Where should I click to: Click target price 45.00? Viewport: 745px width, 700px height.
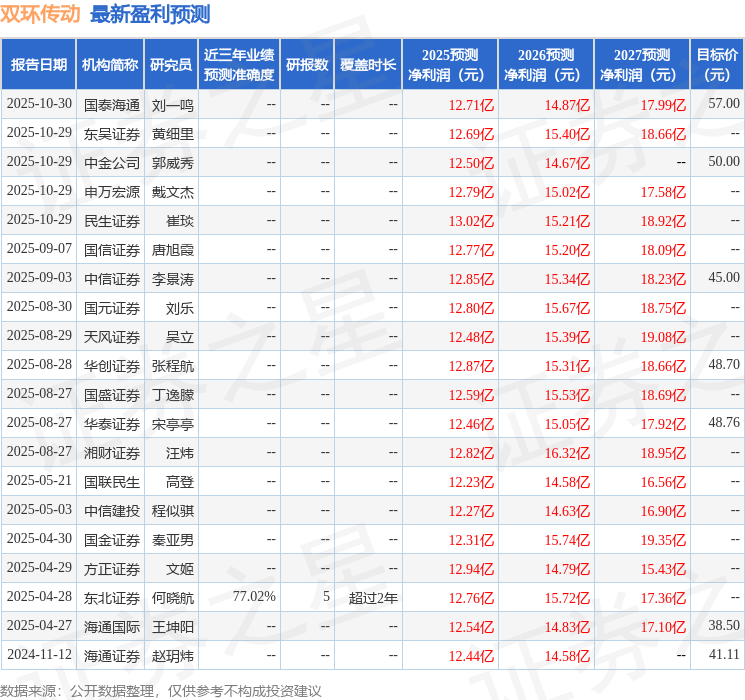click(724, 277)
